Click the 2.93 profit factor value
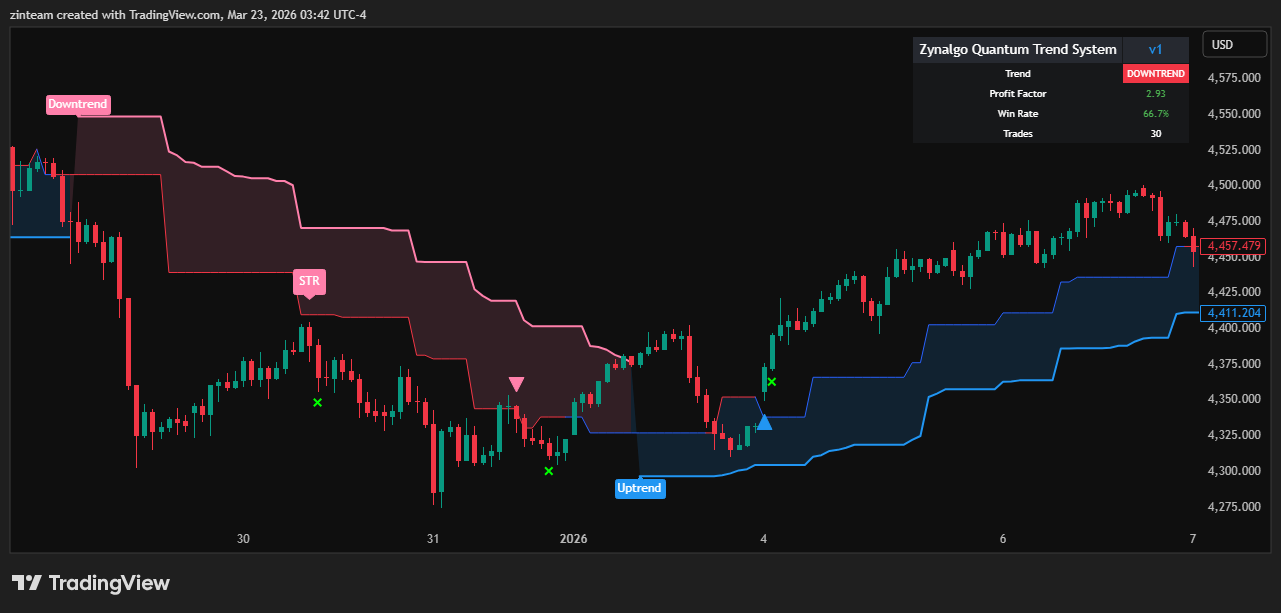1281x613 pixels. coord(1156,93)
